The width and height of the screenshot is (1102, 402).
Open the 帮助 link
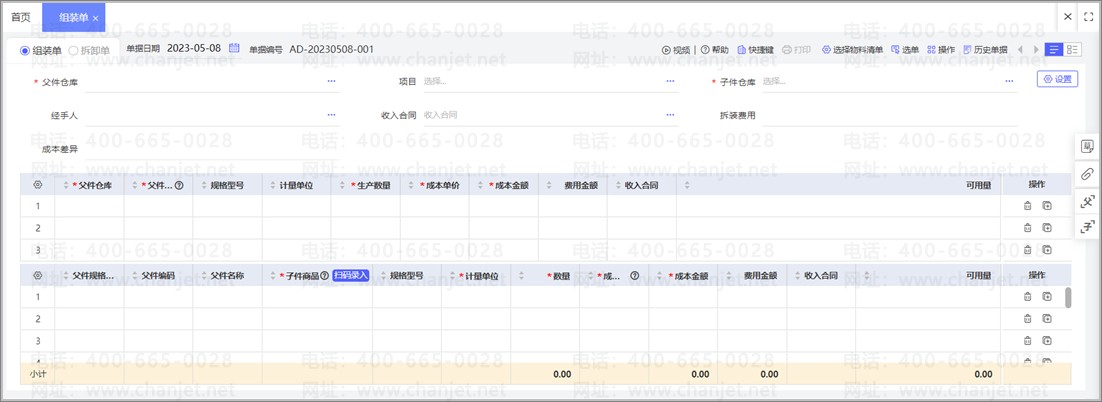point(715,50)
